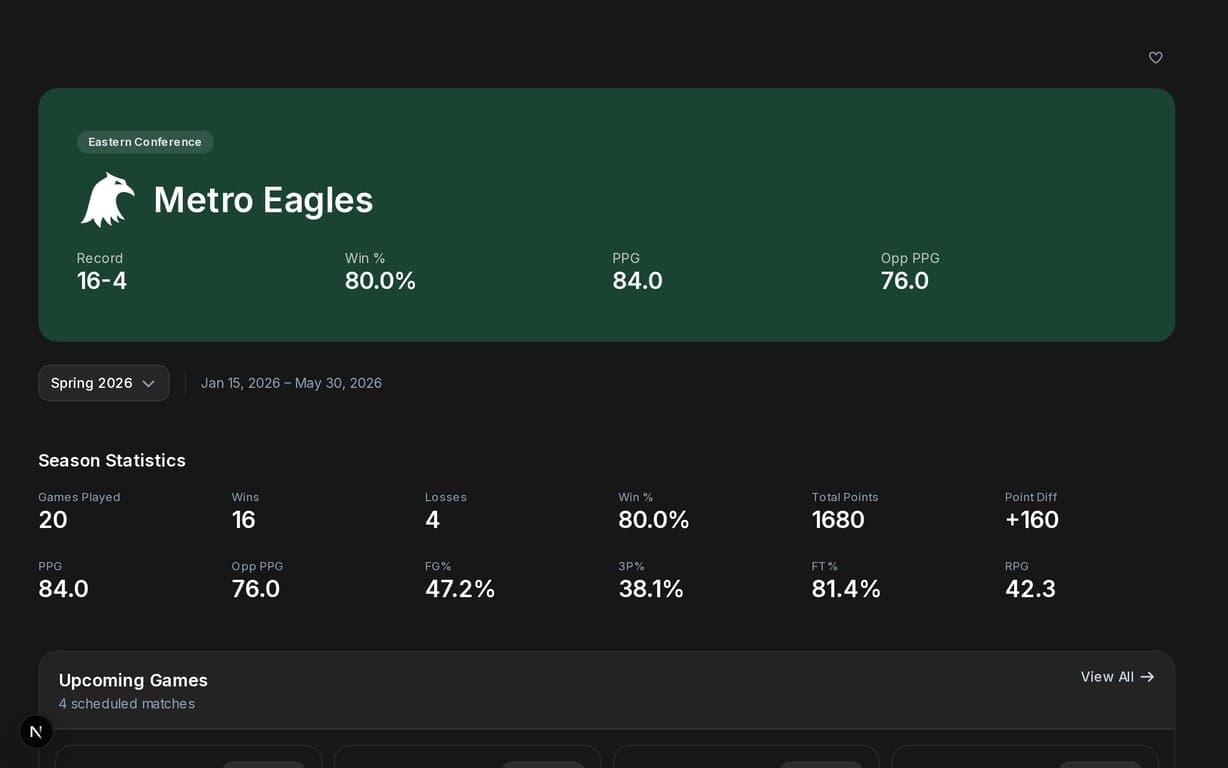Click the RPG 42.3 statistic
This screenshot has height=768, width=1228.
(x=1030, y=589)
